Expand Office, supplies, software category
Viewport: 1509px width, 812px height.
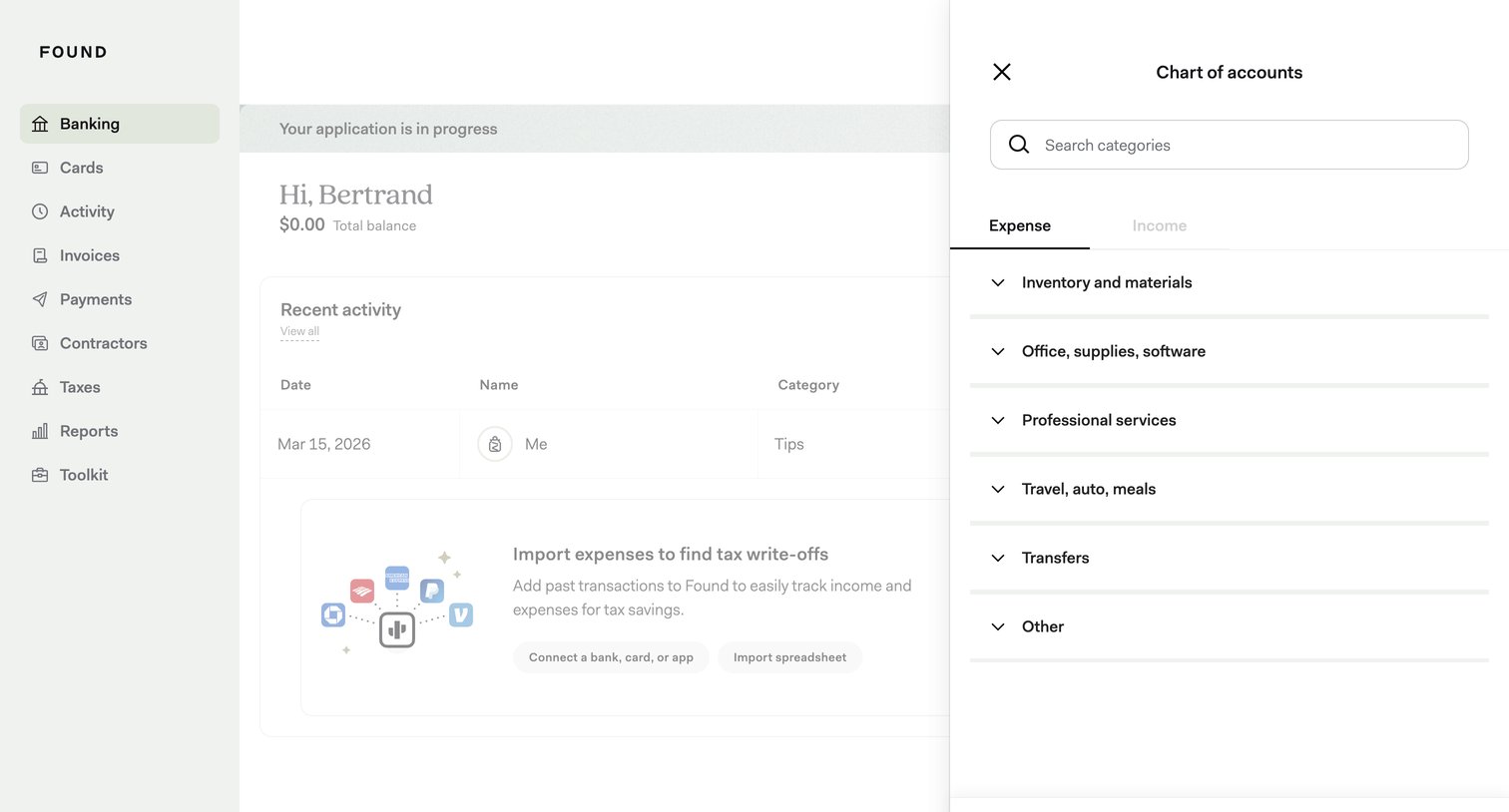click(x=1229, y=351)
